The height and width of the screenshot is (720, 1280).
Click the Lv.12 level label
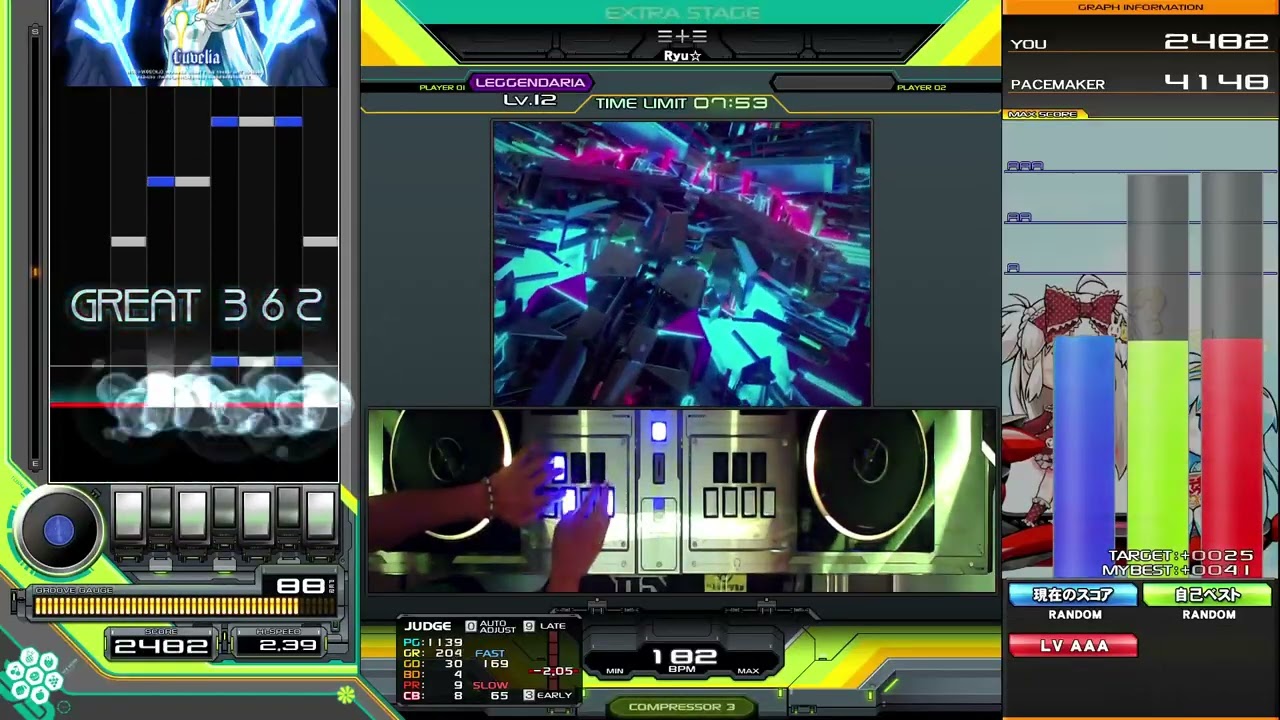tap(530, 100)
